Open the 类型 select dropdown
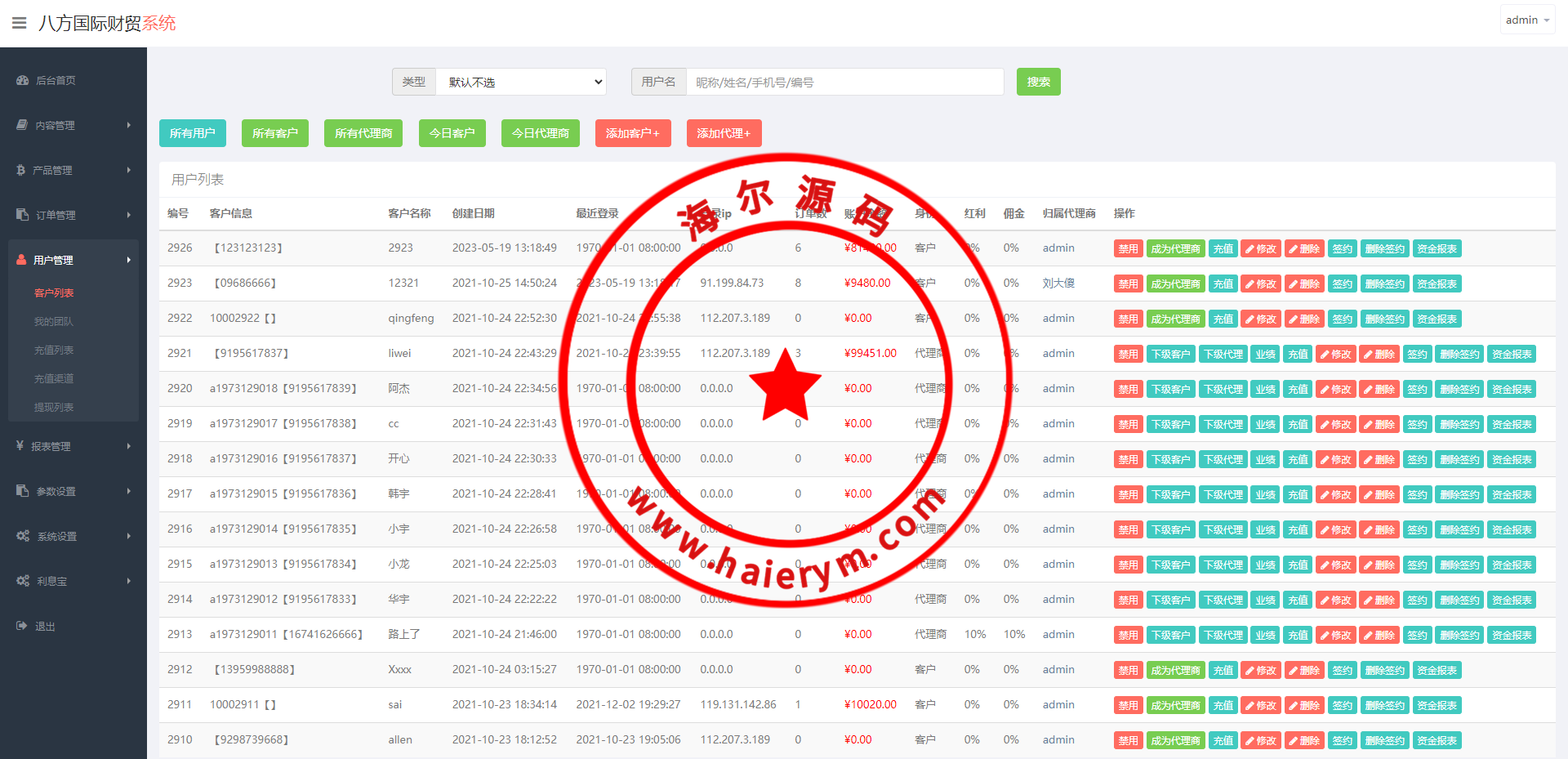This screenshot has height=759, width=1568. click(521, 82)
